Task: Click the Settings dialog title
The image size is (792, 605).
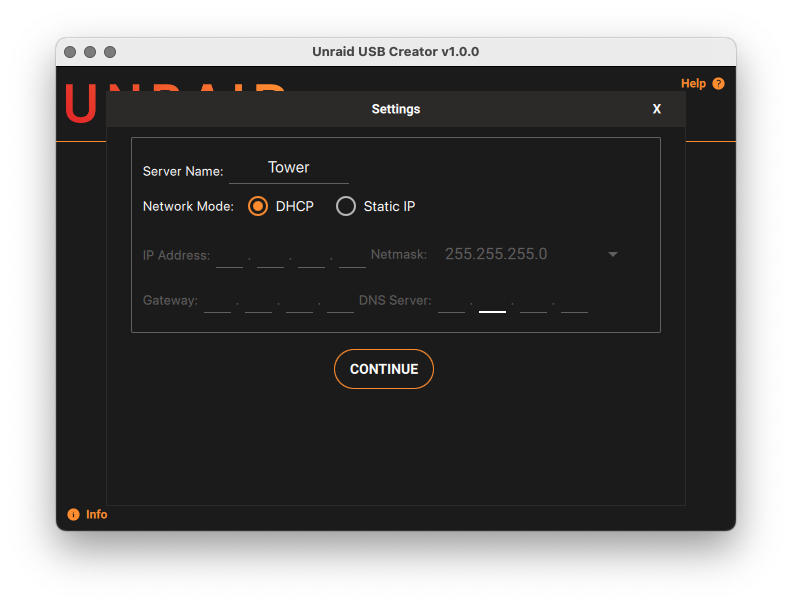Action: tap(395, 109)
